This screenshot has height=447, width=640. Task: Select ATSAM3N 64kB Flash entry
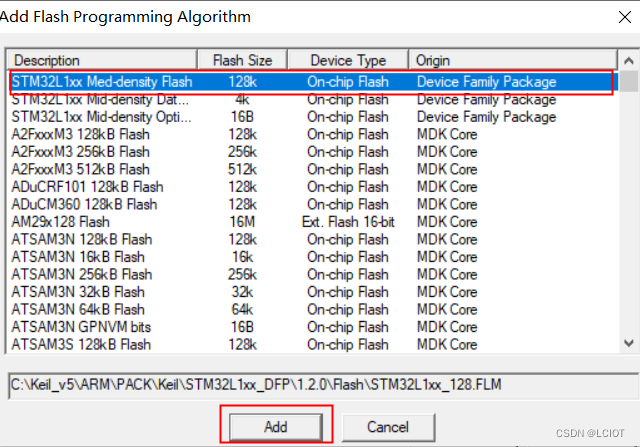312,310
